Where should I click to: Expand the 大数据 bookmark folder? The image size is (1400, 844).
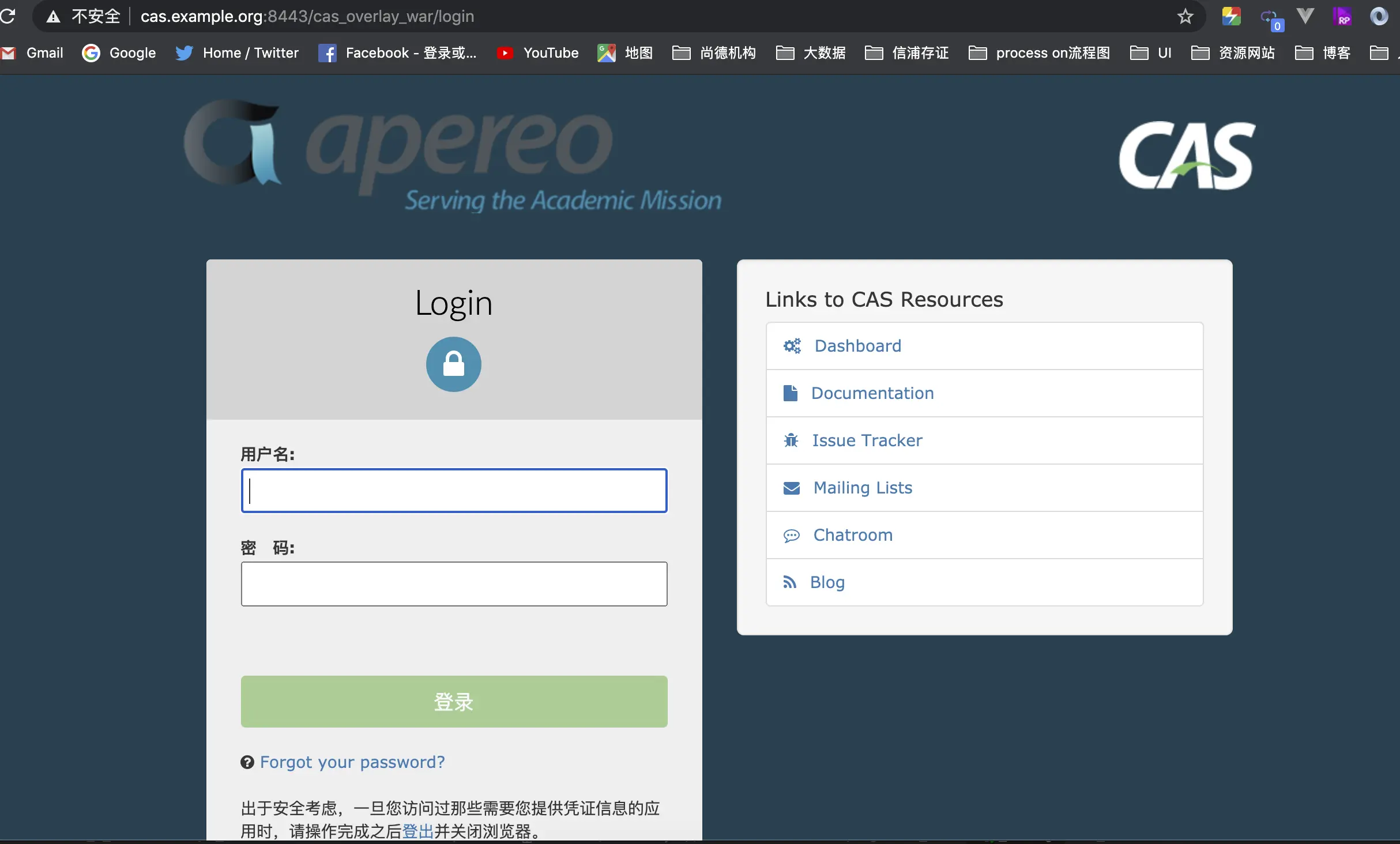811,53
